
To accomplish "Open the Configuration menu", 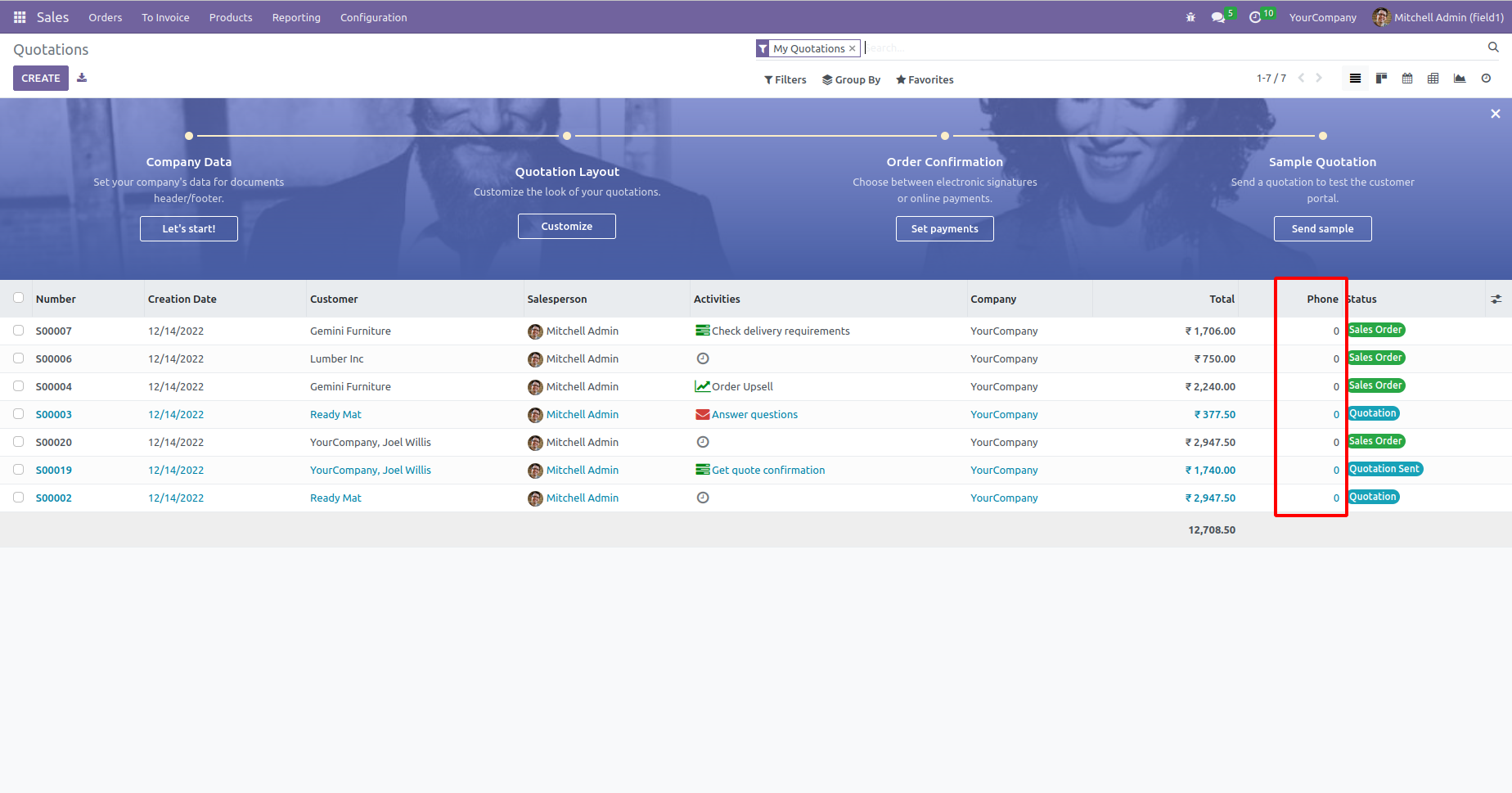I will (x=374, y=17).
